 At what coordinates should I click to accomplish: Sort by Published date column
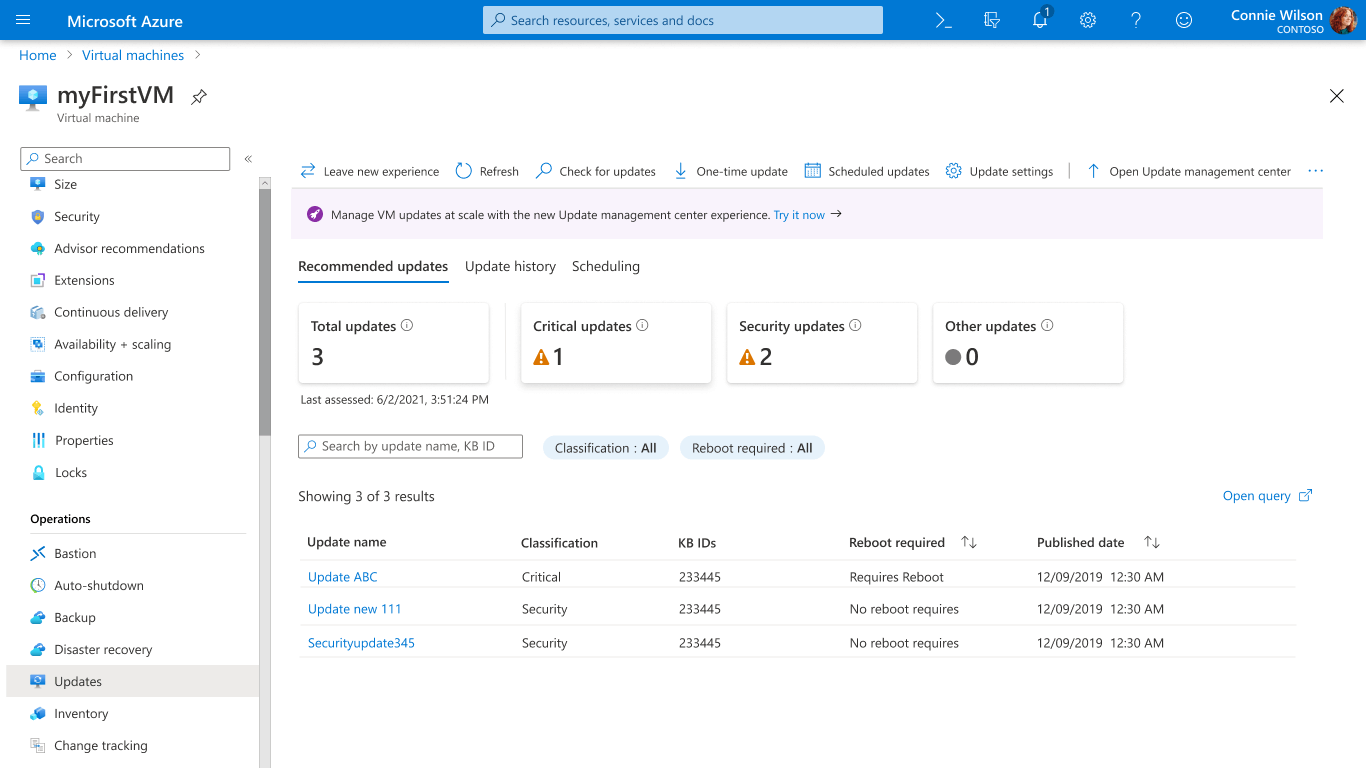[x=1152, y=542]
